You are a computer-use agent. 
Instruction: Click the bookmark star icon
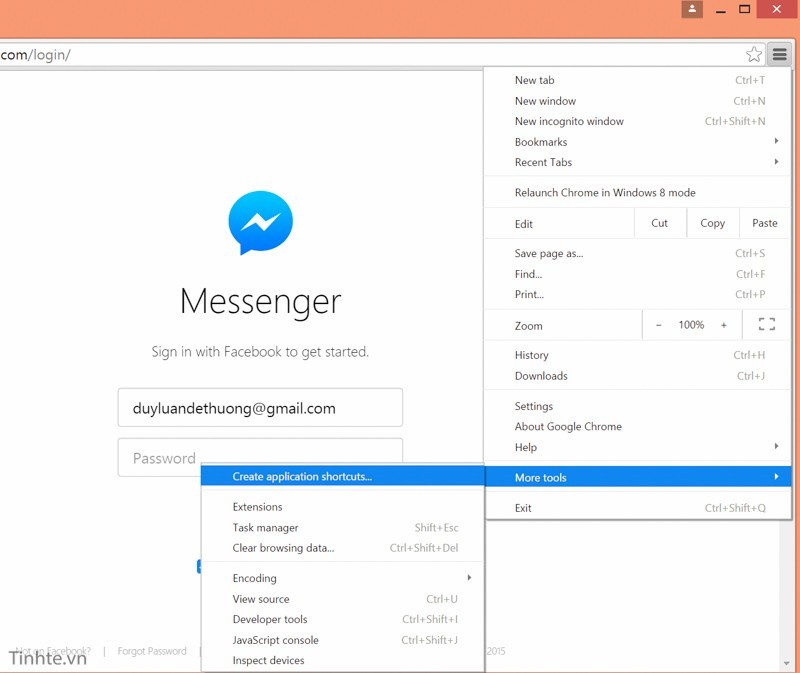tap(754, 54)
